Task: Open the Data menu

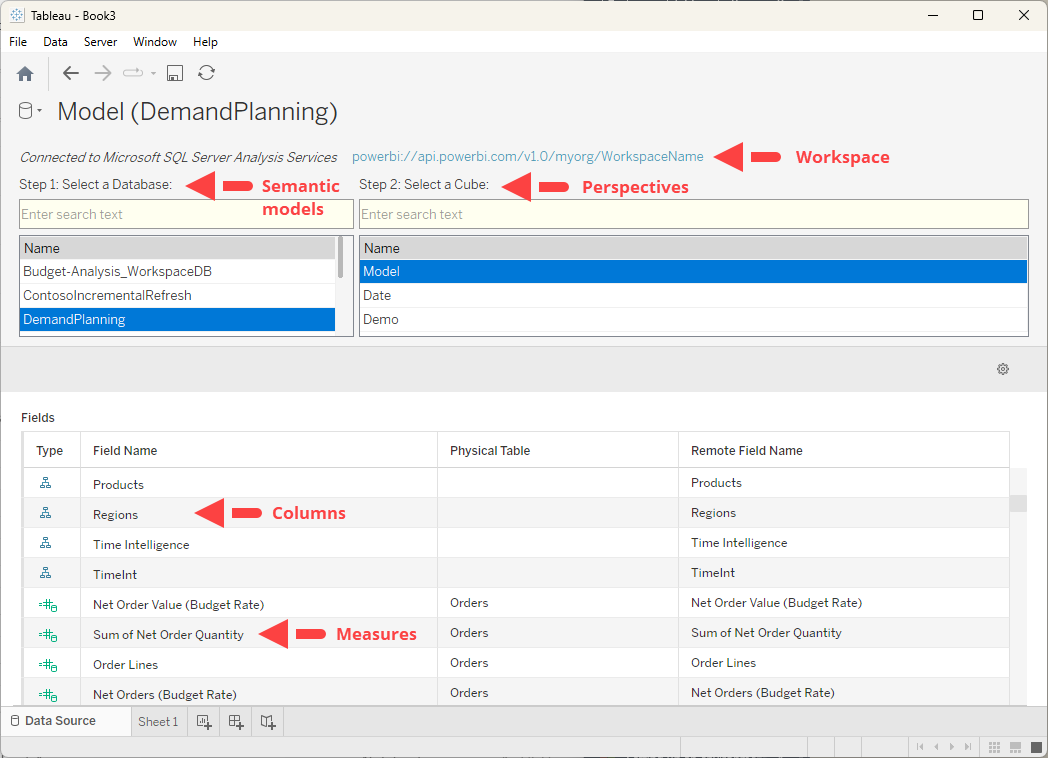Action: pos(55,42)
